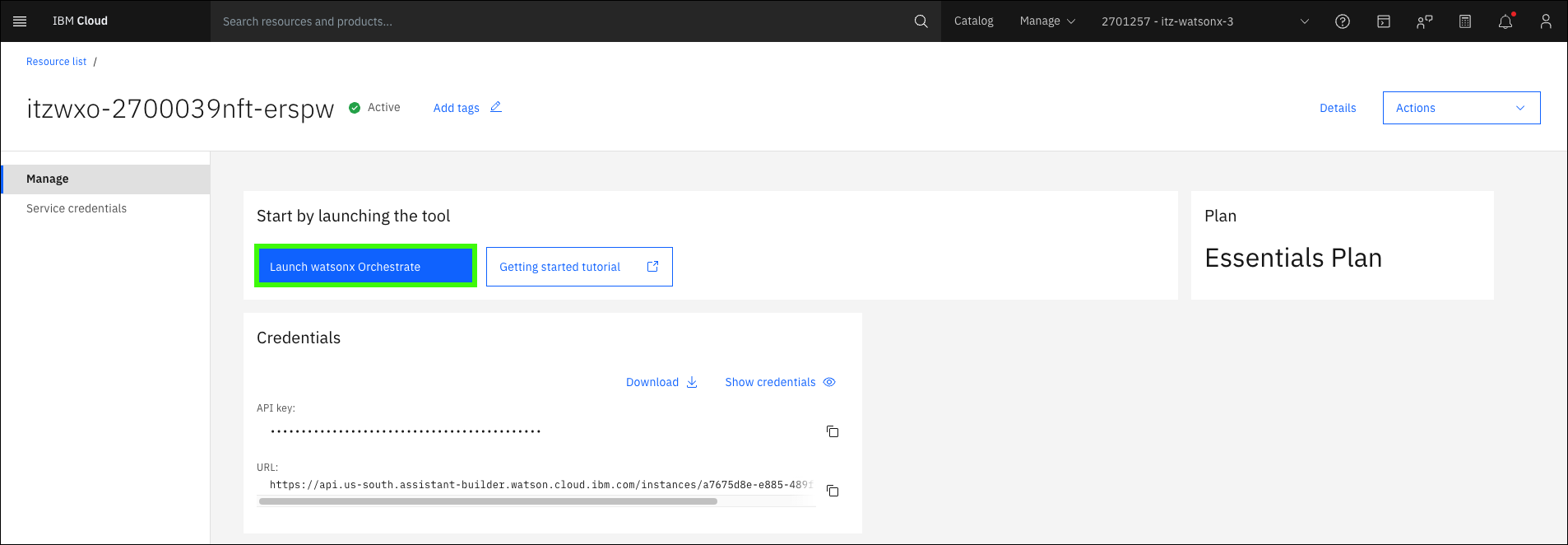This screenshot has width=1568, height=545.
Task: Open the IBM Cloud Shell icon
Action: point(1383,21)
